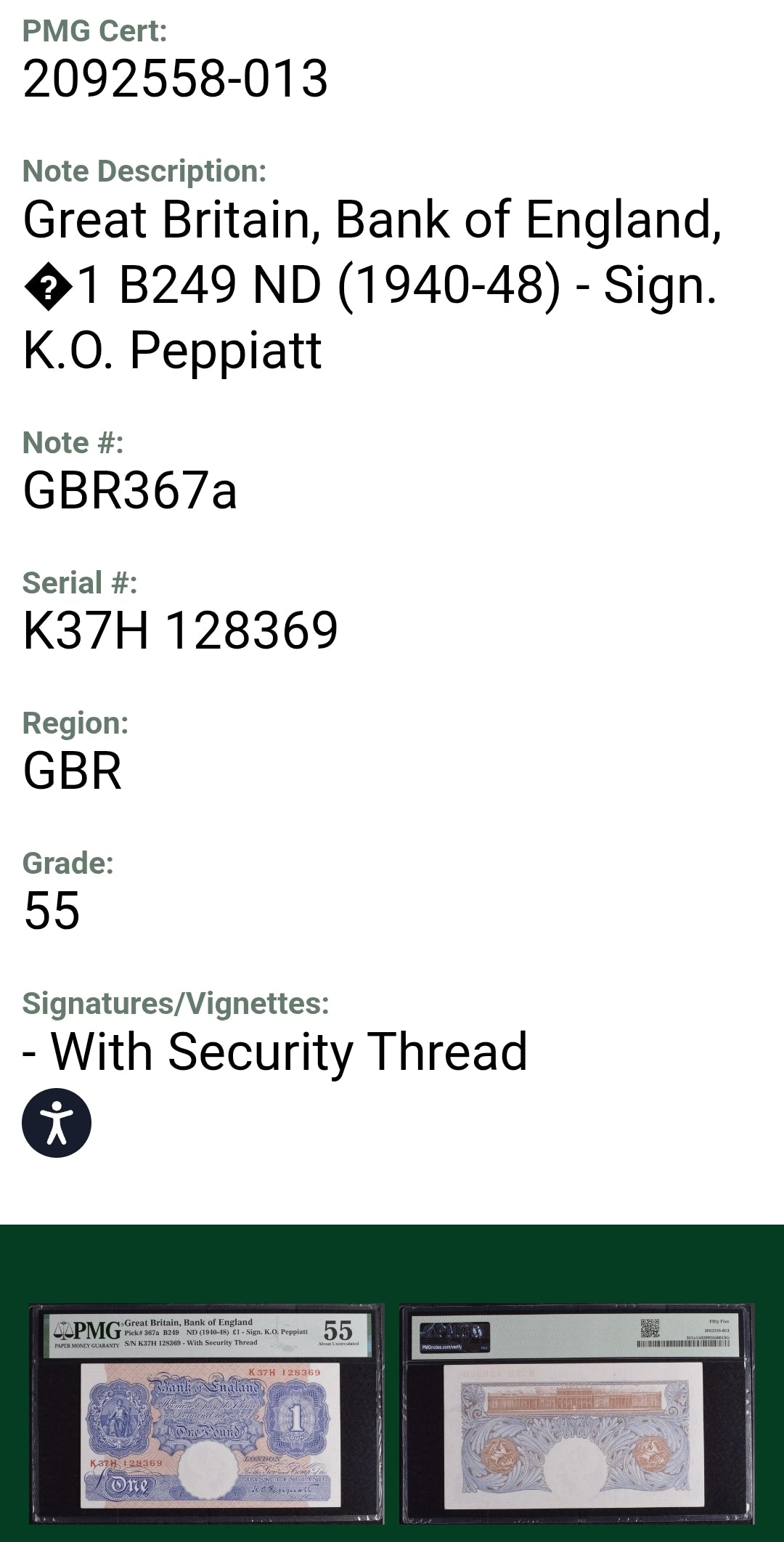Click the QR code on back holder image
784x1542 pixels.
pos(650,1328)
